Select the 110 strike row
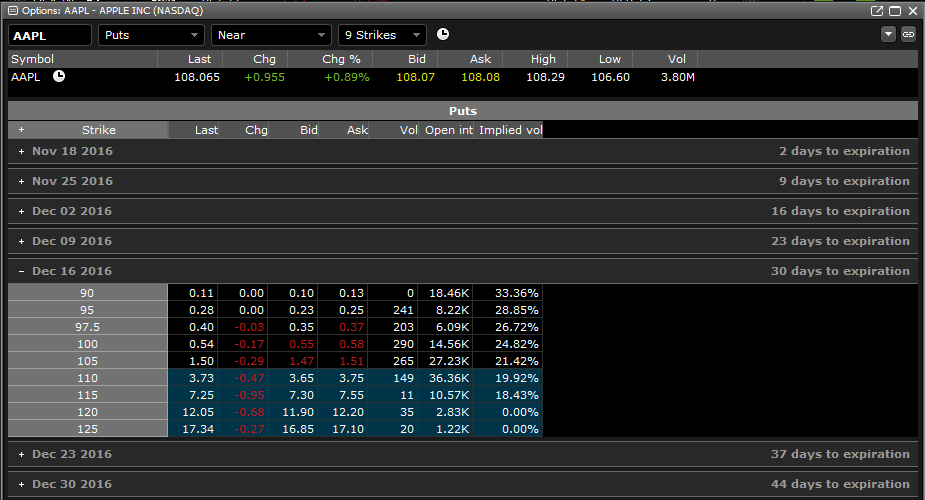The width and height of the screenshot is (925, 500). 87,377
